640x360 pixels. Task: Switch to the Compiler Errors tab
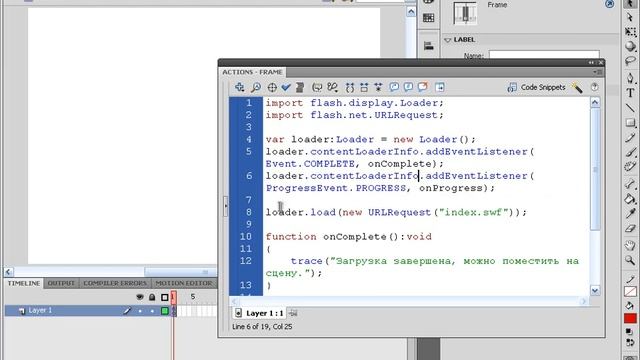tap(115, 283)
